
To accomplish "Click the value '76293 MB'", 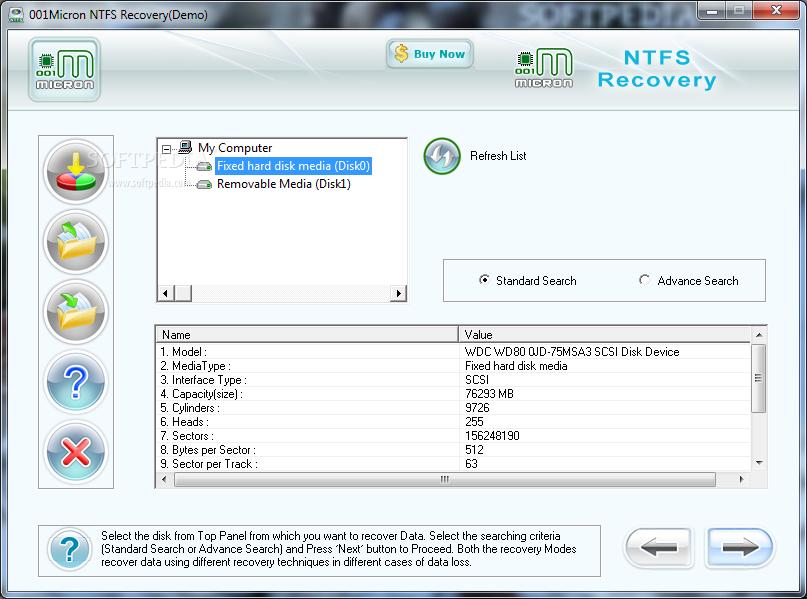I will click(x=489, y=394).
